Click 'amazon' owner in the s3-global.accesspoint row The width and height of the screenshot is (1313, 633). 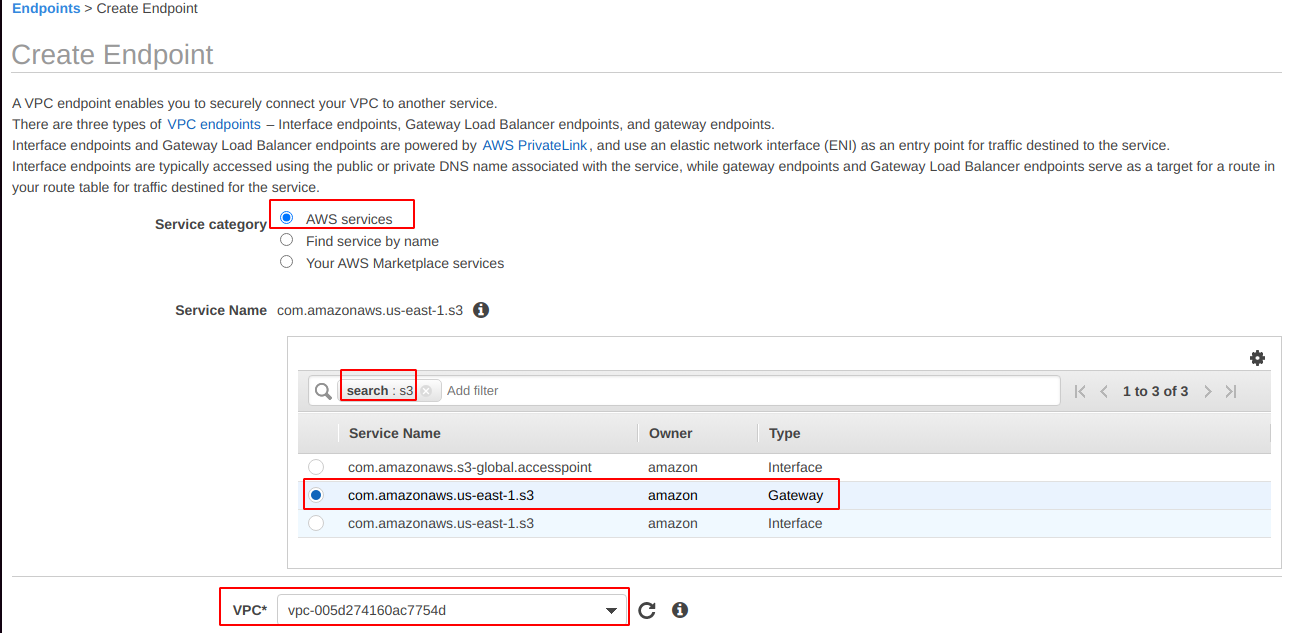click(x=673, y=467)
